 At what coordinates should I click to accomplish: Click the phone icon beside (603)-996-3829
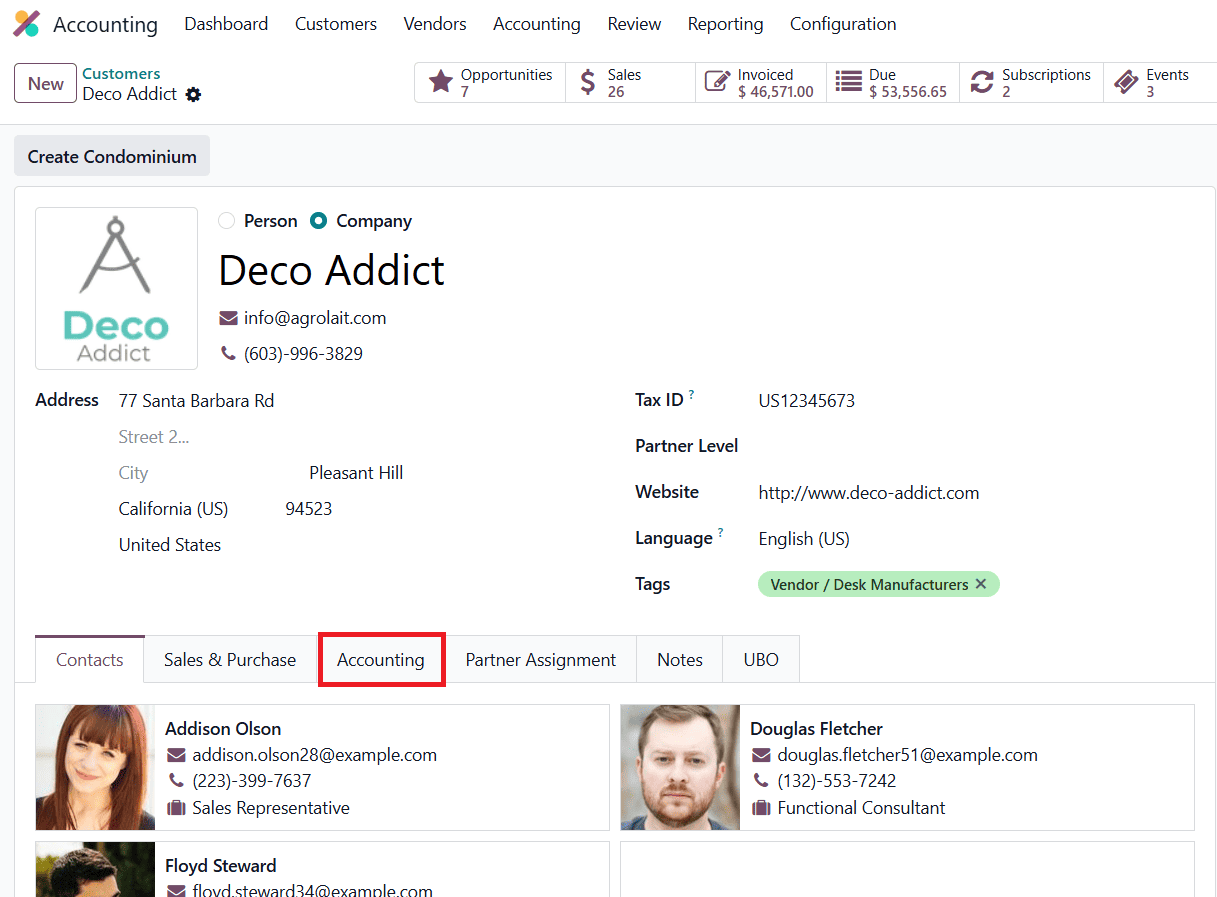pyautogui.click(x=227, y=353)
